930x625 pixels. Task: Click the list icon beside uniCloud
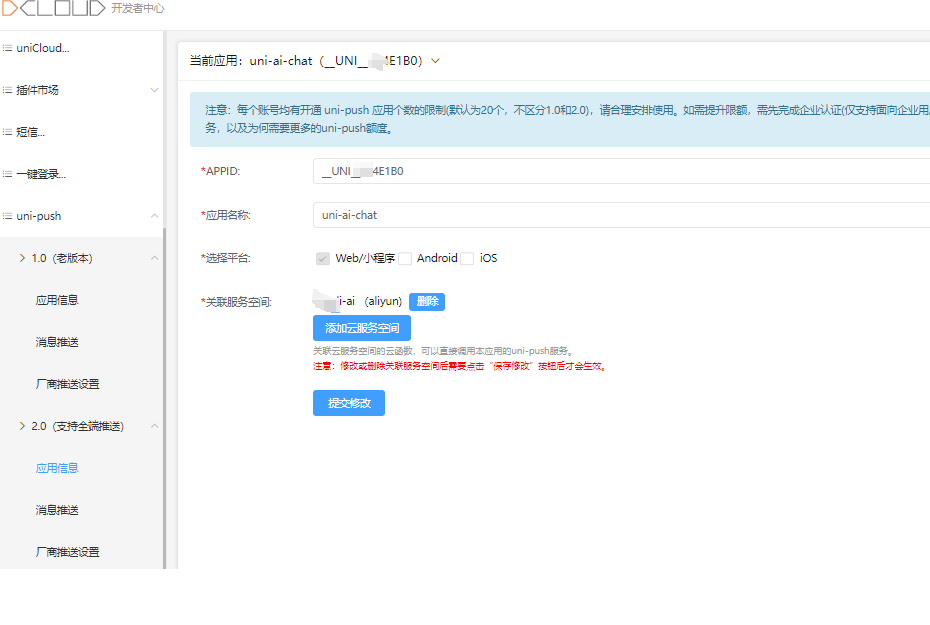(7, 48)
